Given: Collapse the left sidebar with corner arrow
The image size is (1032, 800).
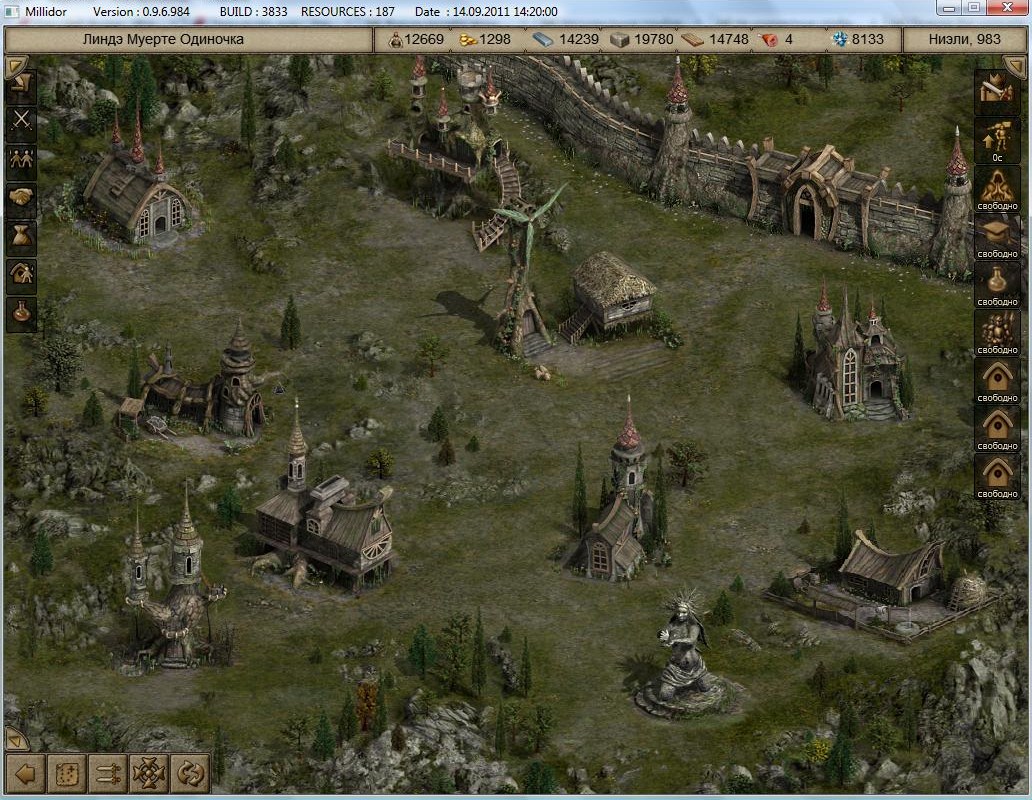Looking at the screenshot, I should [x=15, y=64].
